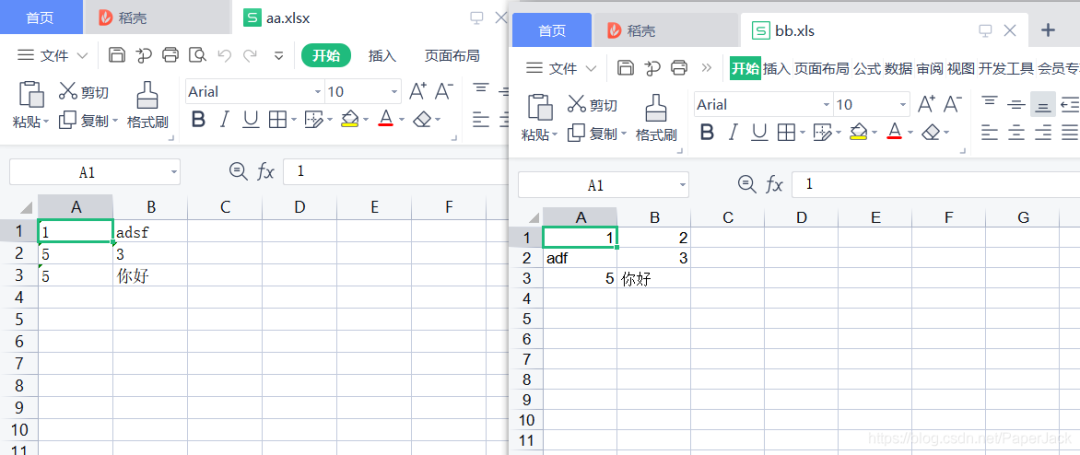Select 页面布局 tab in aa.xlsx window

pos(451,56)
